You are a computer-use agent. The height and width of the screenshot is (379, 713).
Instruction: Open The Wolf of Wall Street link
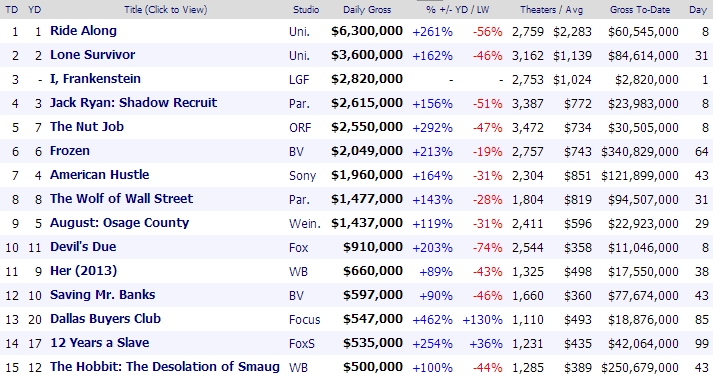click(121, 199)
